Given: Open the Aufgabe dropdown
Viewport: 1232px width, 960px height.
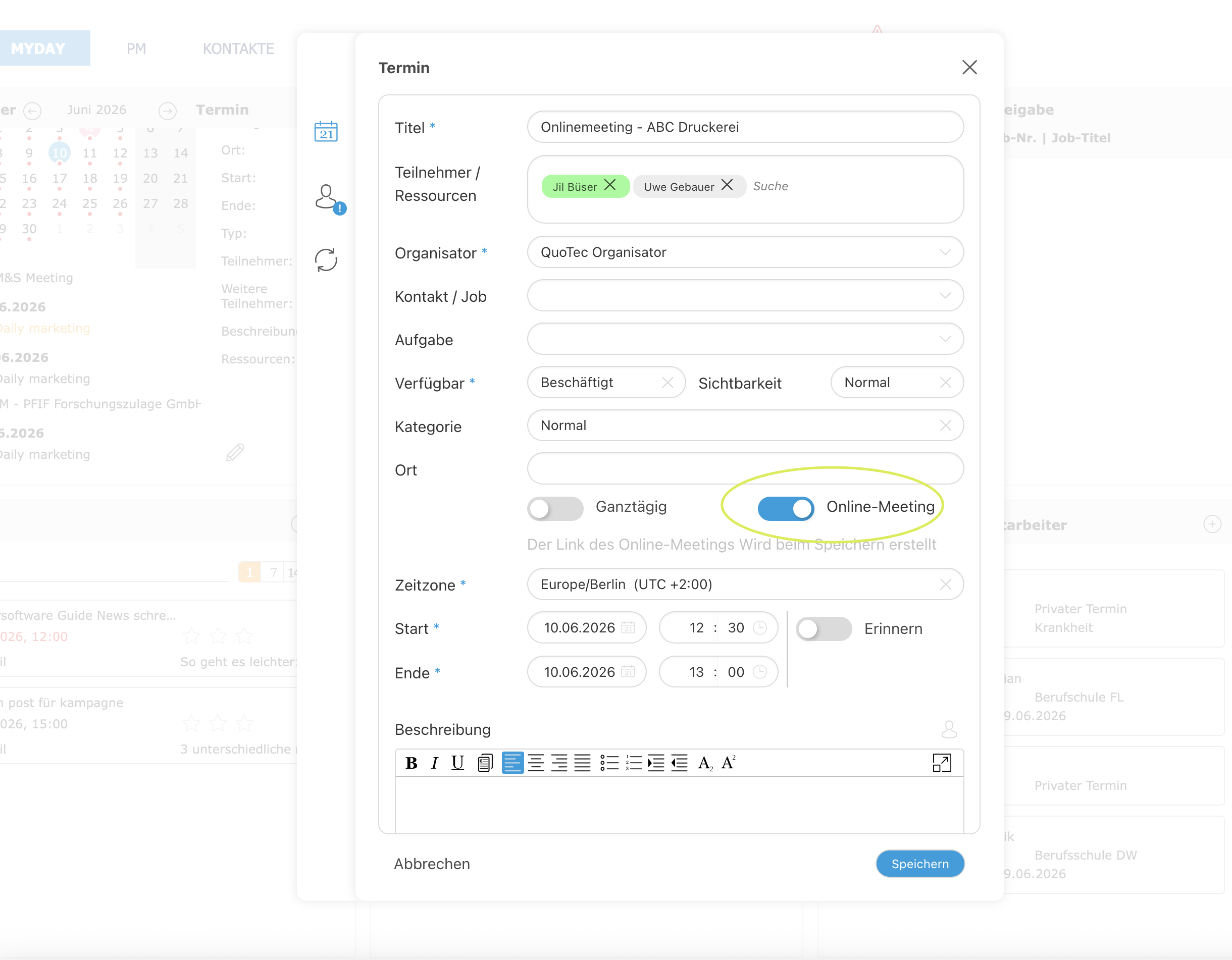Looking at the screenshot, I should 745,339.
